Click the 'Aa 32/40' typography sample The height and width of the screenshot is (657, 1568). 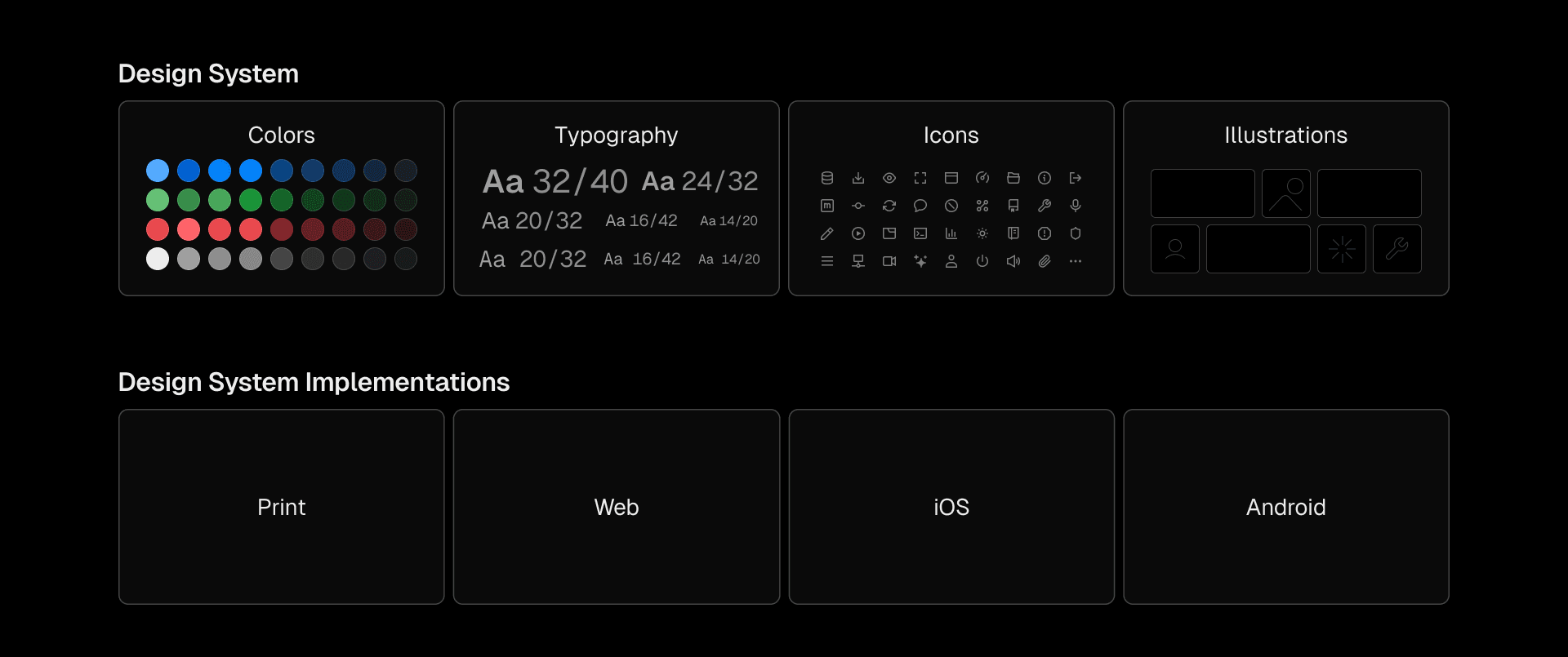click(x=555, y=181)
